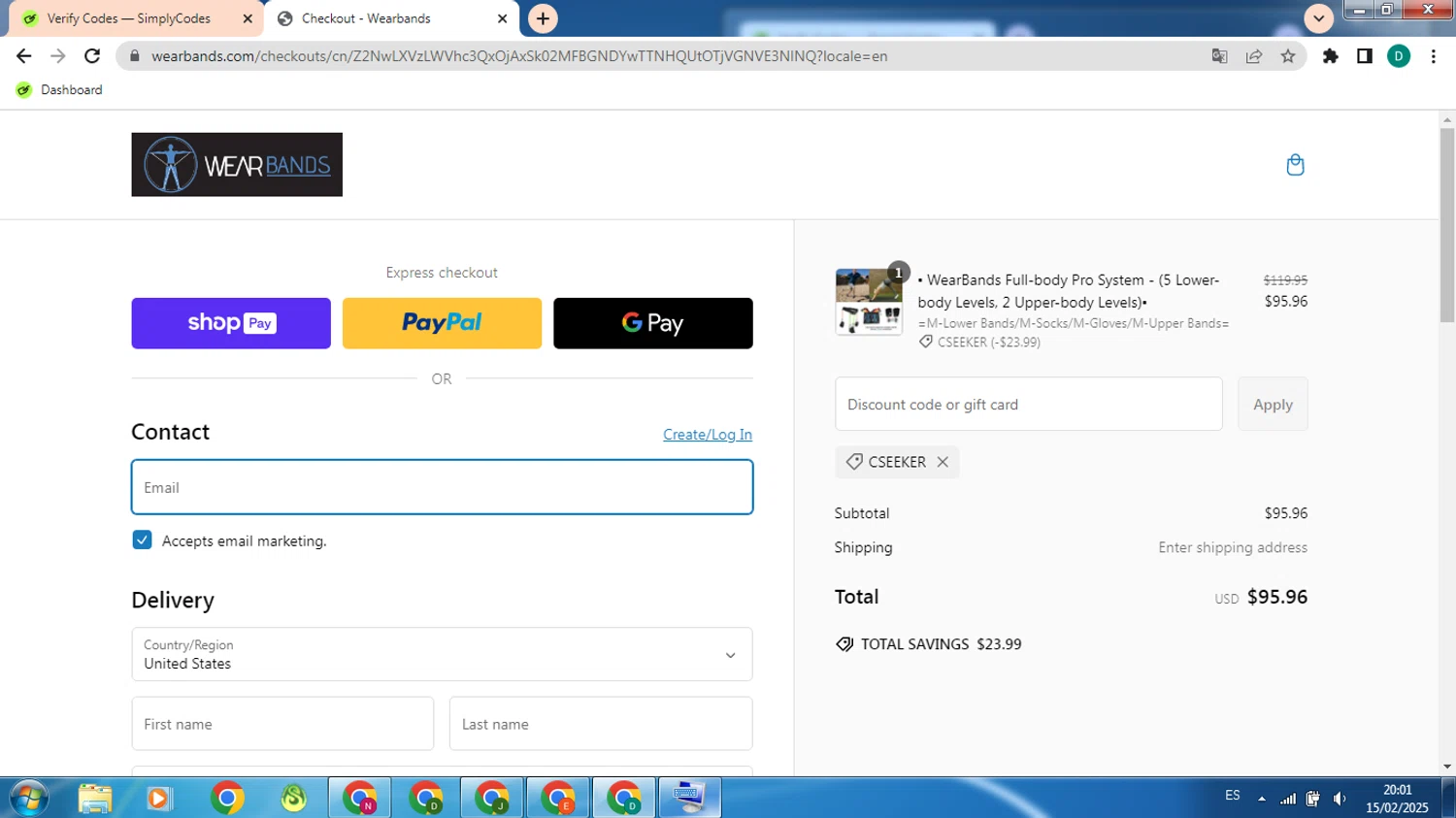Click the site lock icon in address bar
Viewport: 1456px width, 818px height.
point(134,56)
